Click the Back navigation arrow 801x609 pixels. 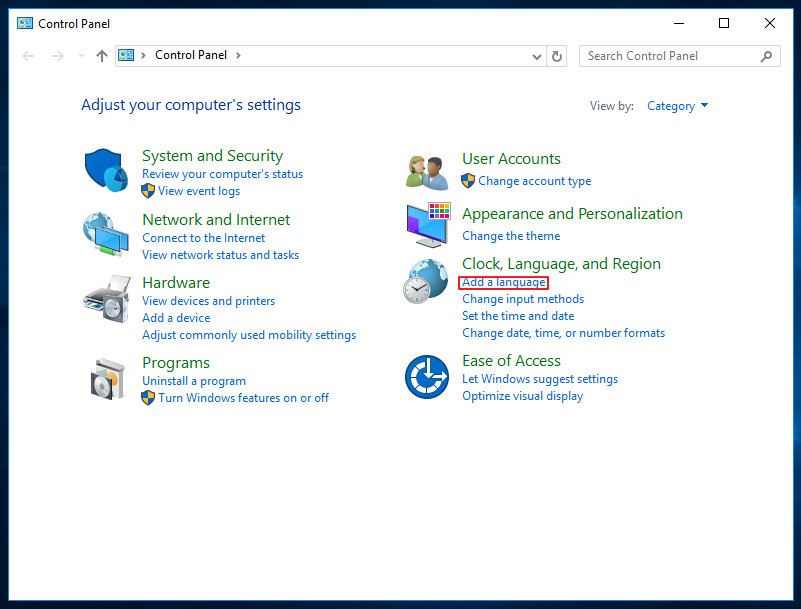click(x=28, y=56)
